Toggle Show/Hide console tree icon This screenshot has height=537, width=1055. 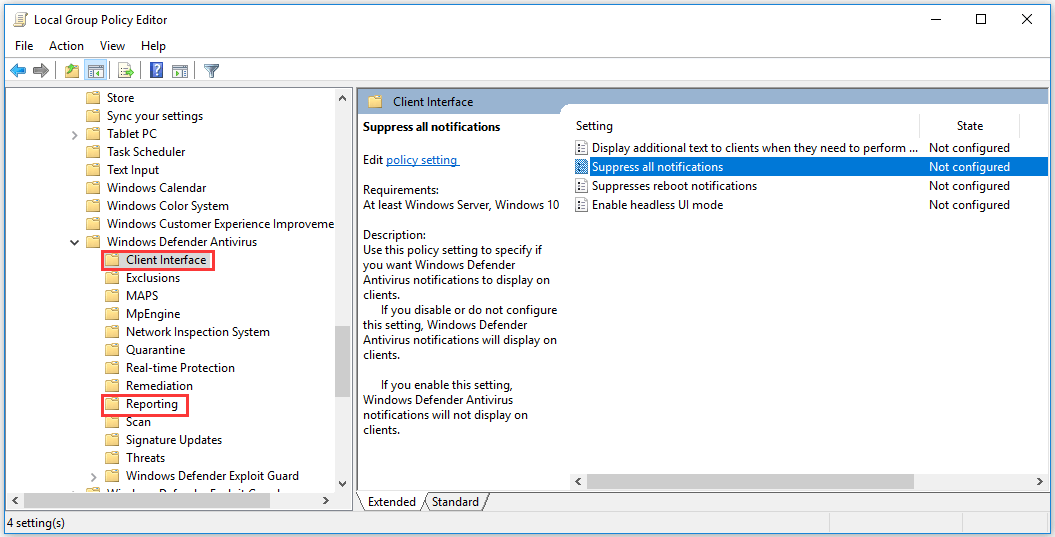96,70
